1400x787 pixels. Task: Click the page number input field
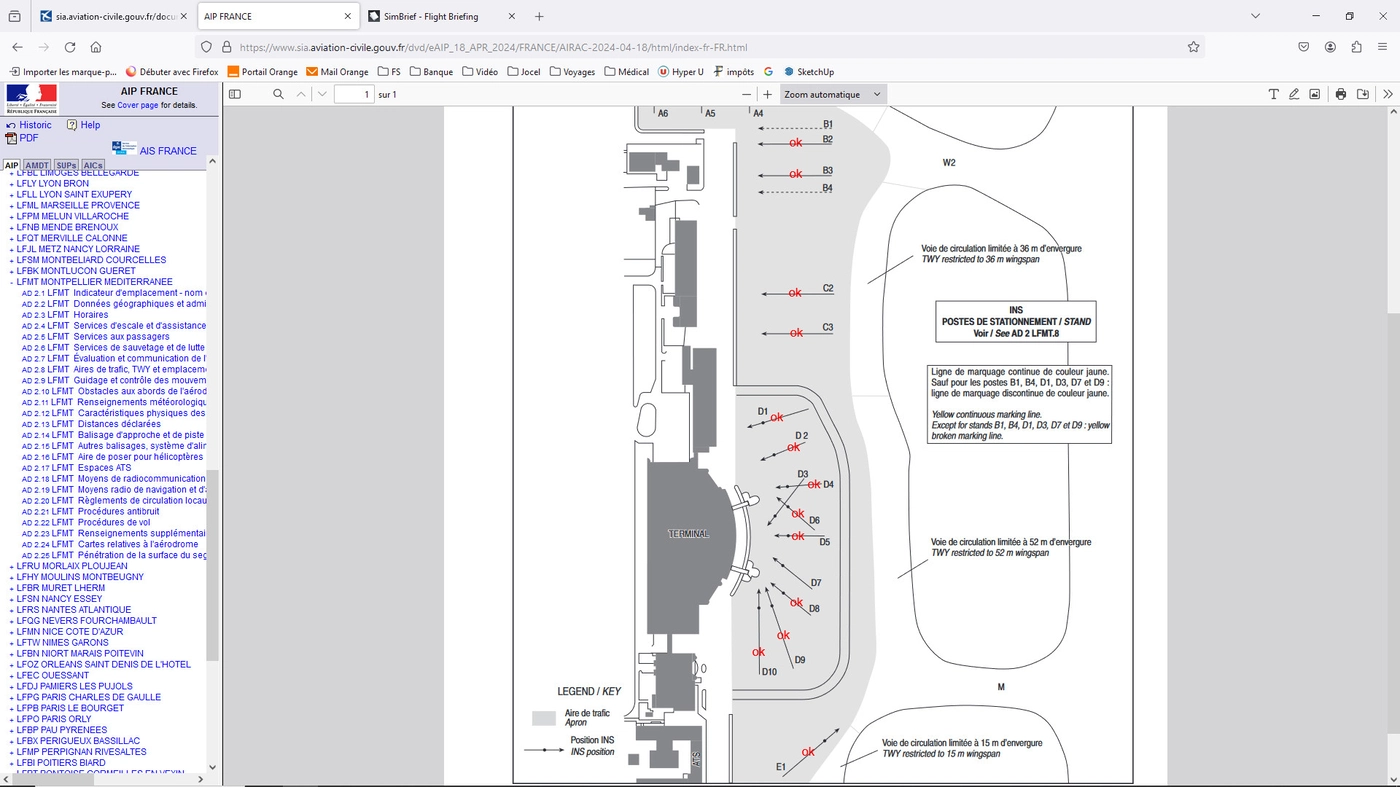click(353, 93)
